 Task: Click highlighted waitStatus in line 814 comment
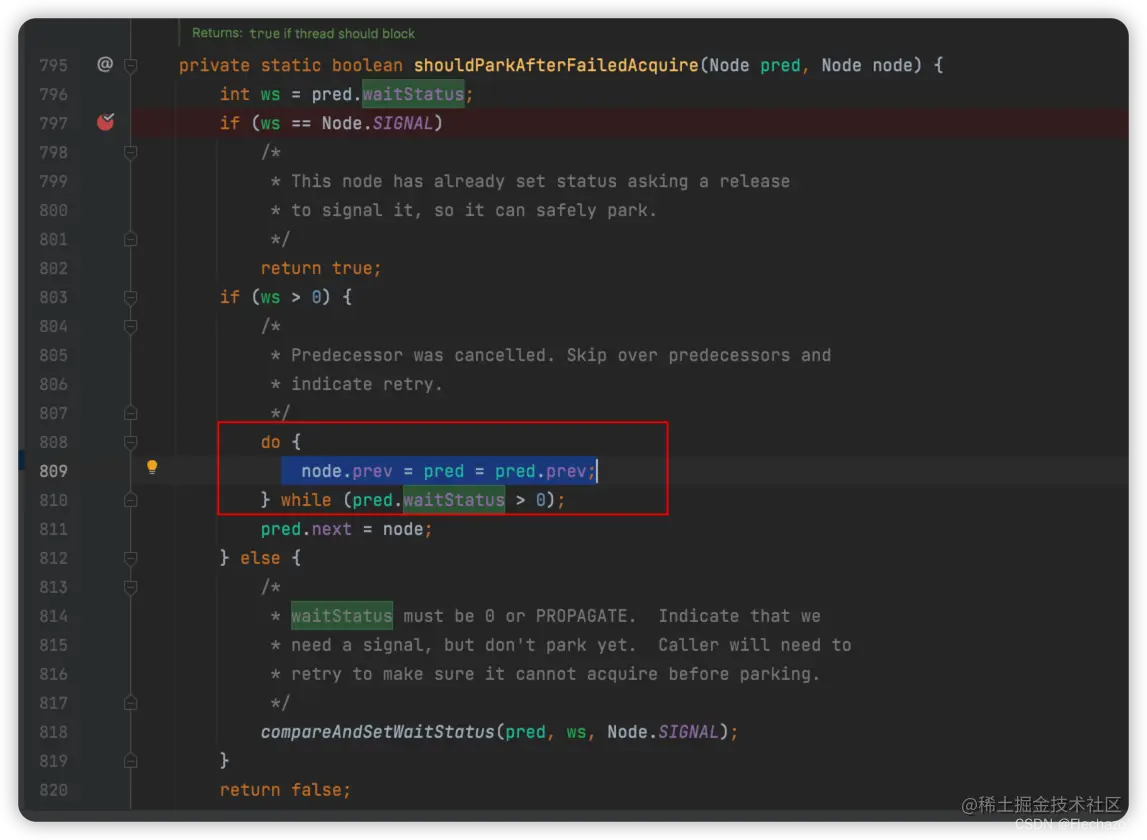coord(342,616)
